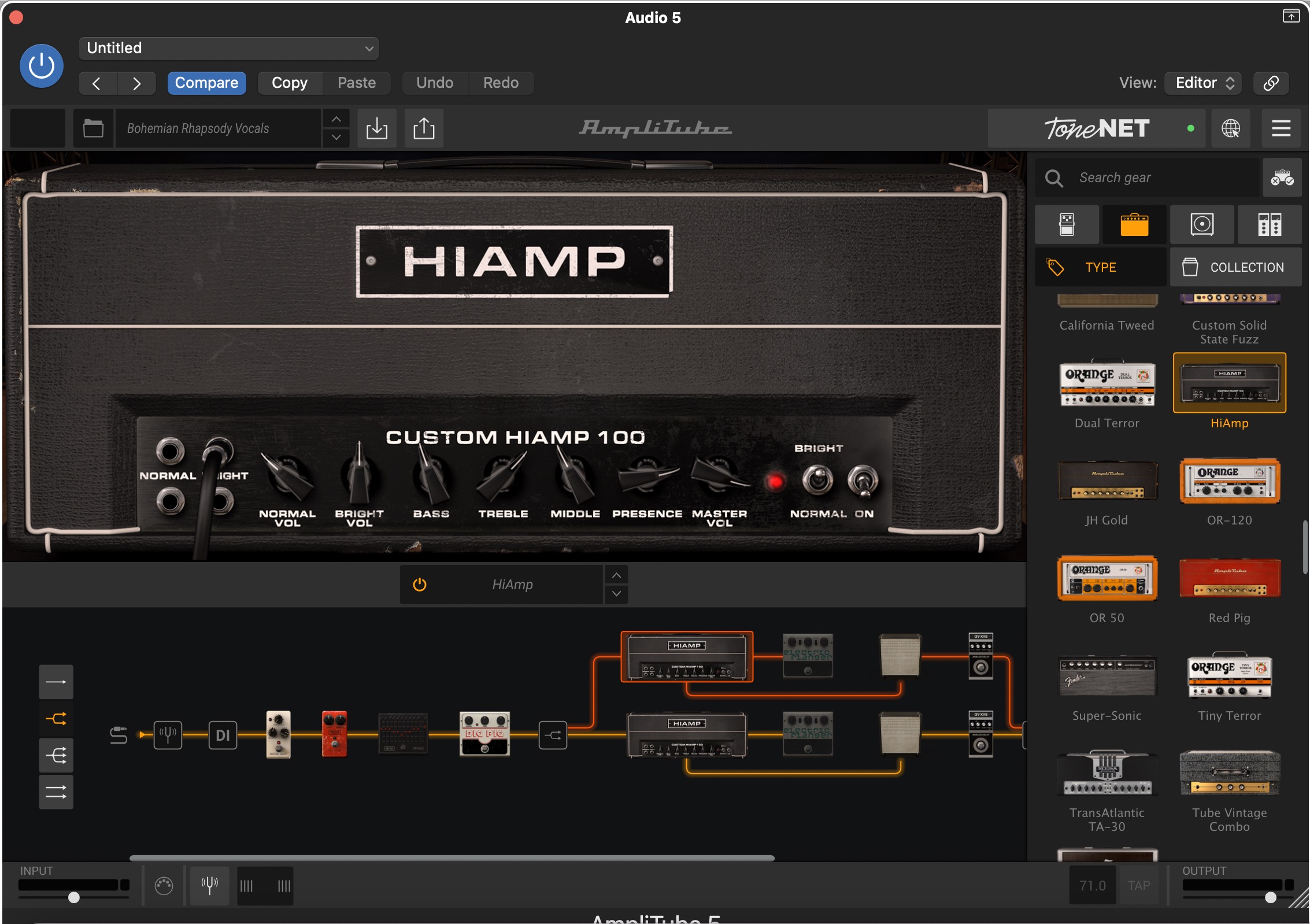This screenshot has height=924, width=1310.
Task: Flip the amp ON toggle switch
Action: click(x=863, y=481)
